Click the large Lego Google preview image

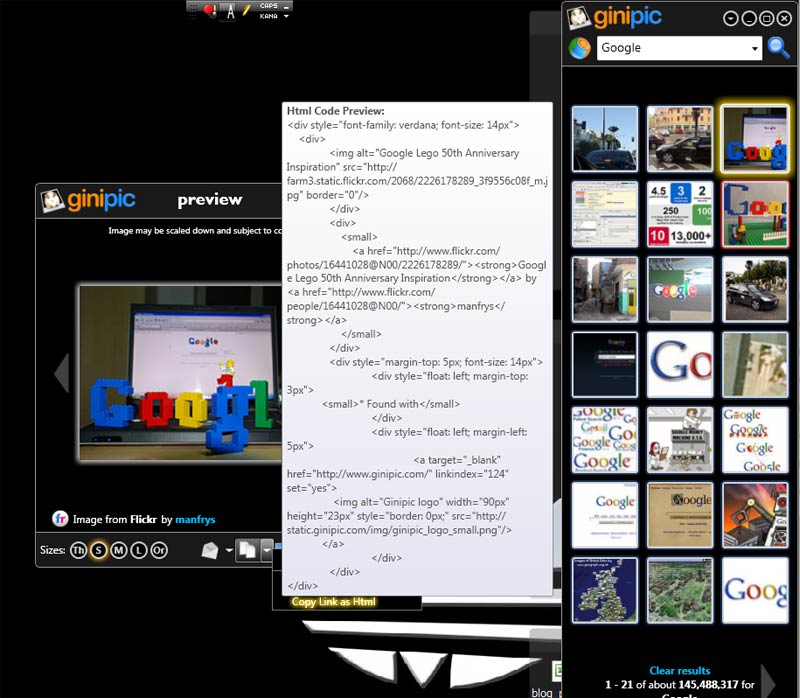tap(181, 372)
